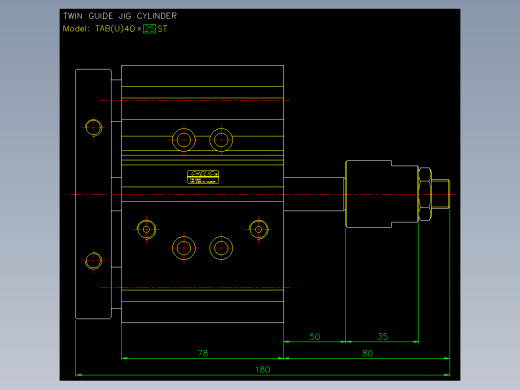Click the upper-left counterbored port on body
The image size is (520, 390).
coord(184,140)
